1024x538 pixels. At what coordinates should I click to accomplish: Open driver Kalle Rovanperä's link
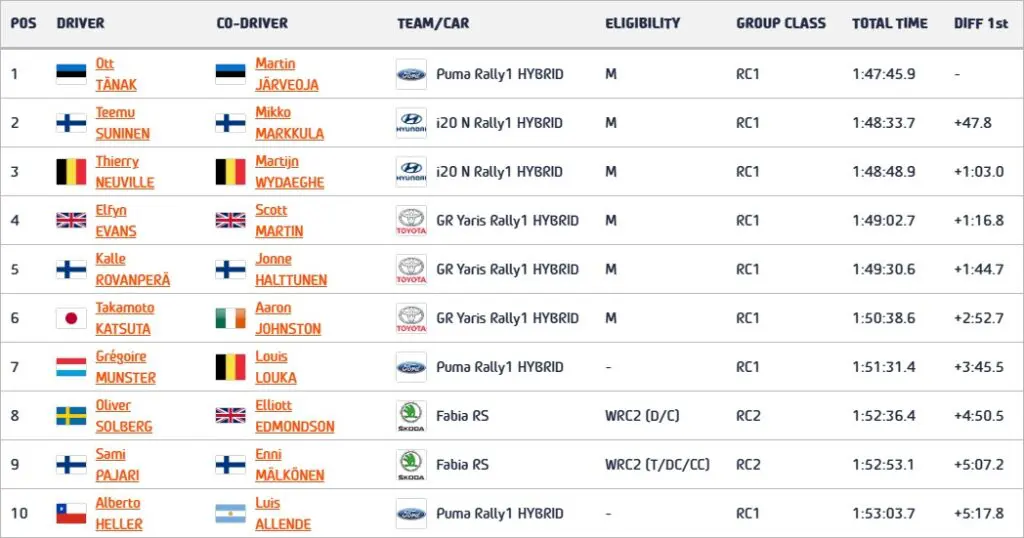pyautogui.click(x=133, y=270)
